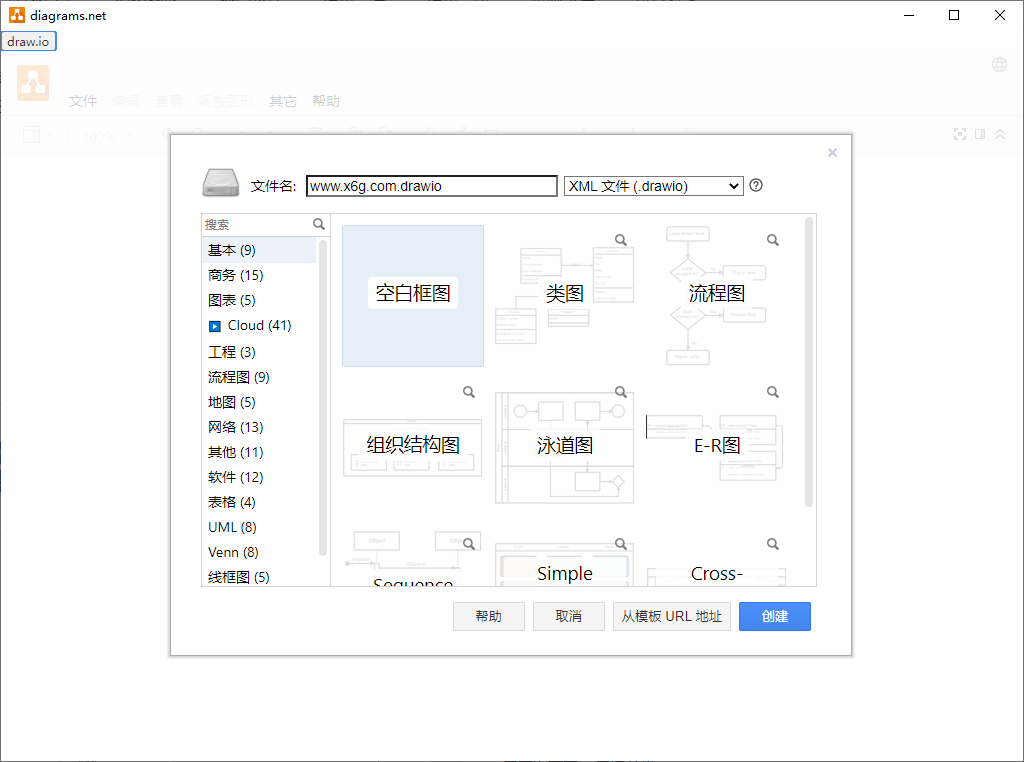Screen dimensions: 1024x762
Task: Open the 文件 menu
Action: pos(83,101)
